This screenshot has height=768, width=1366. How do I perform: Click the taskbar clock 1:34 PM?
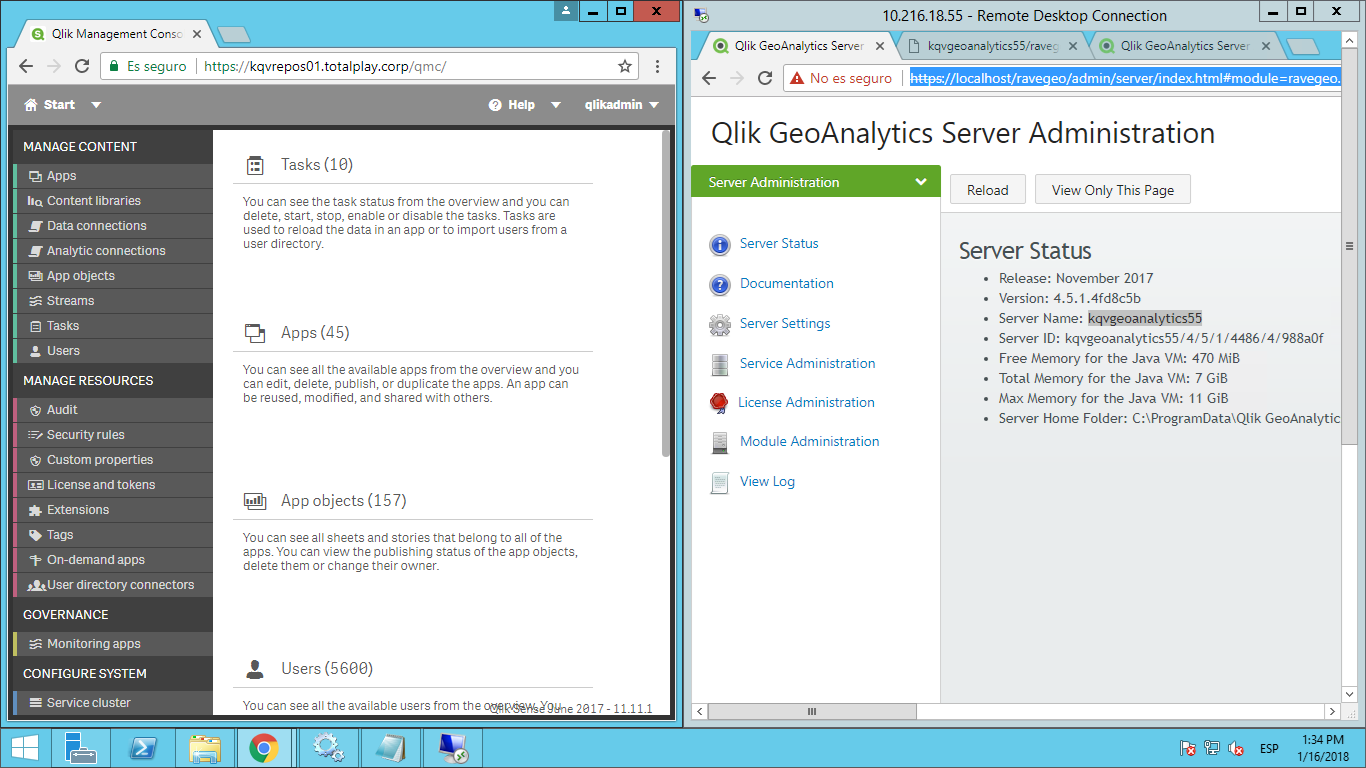point(1322,740)
